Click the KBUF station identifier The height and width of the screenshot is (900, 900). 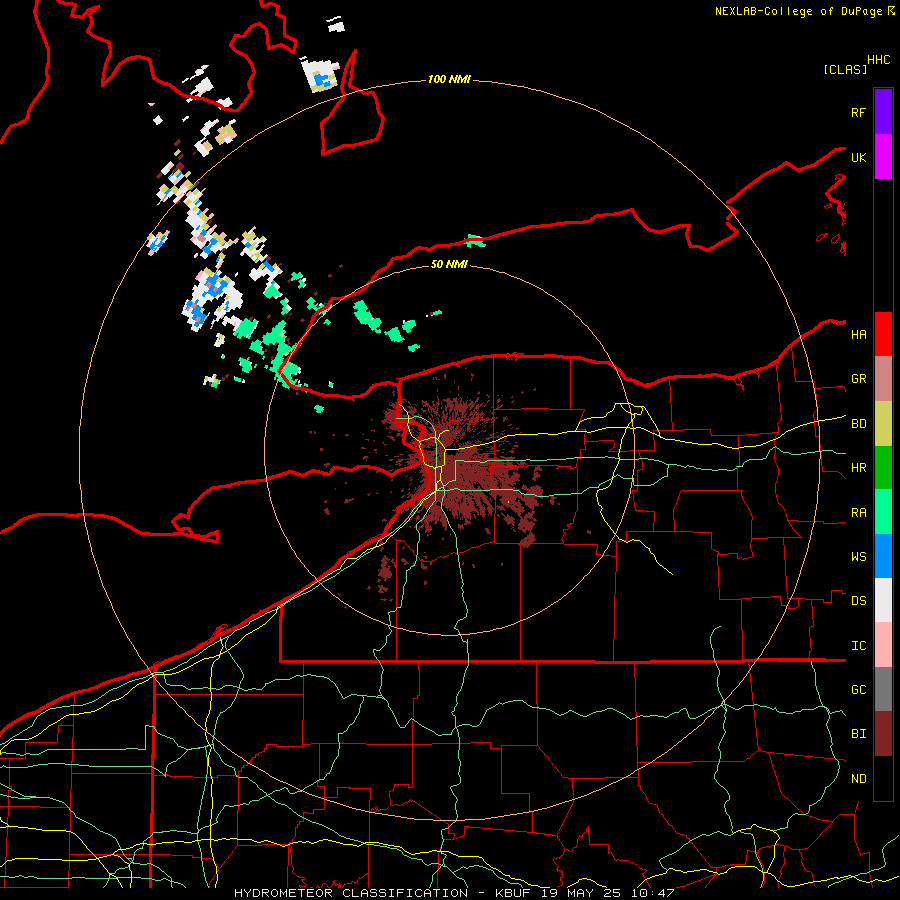(511, 893)
